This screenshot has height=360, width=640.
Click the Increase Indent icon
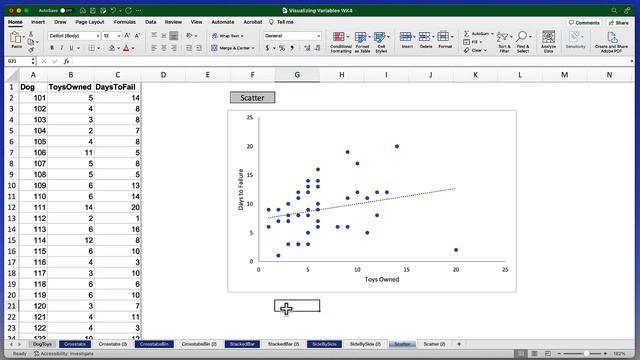coord(199,48)
